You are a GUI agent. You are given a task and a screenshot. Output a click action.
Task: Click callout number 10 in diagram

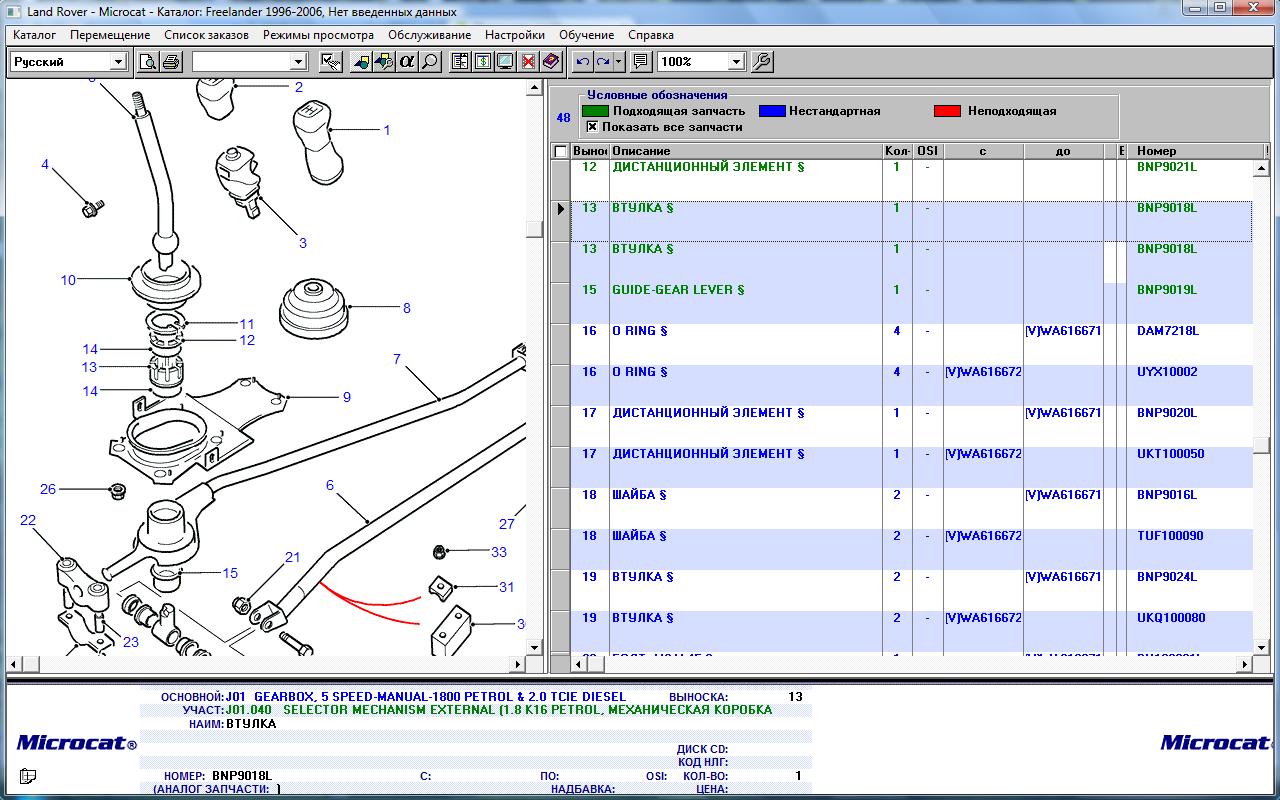coord(68,280)
